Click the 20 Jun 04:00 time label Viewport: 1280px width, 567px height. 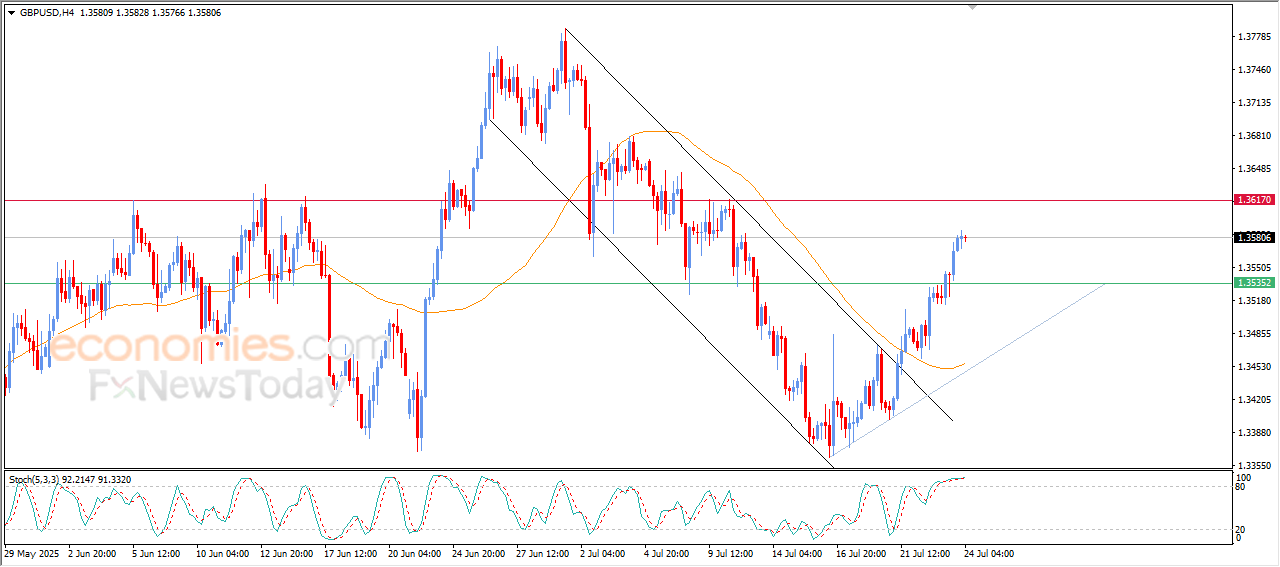coord(416,553)
